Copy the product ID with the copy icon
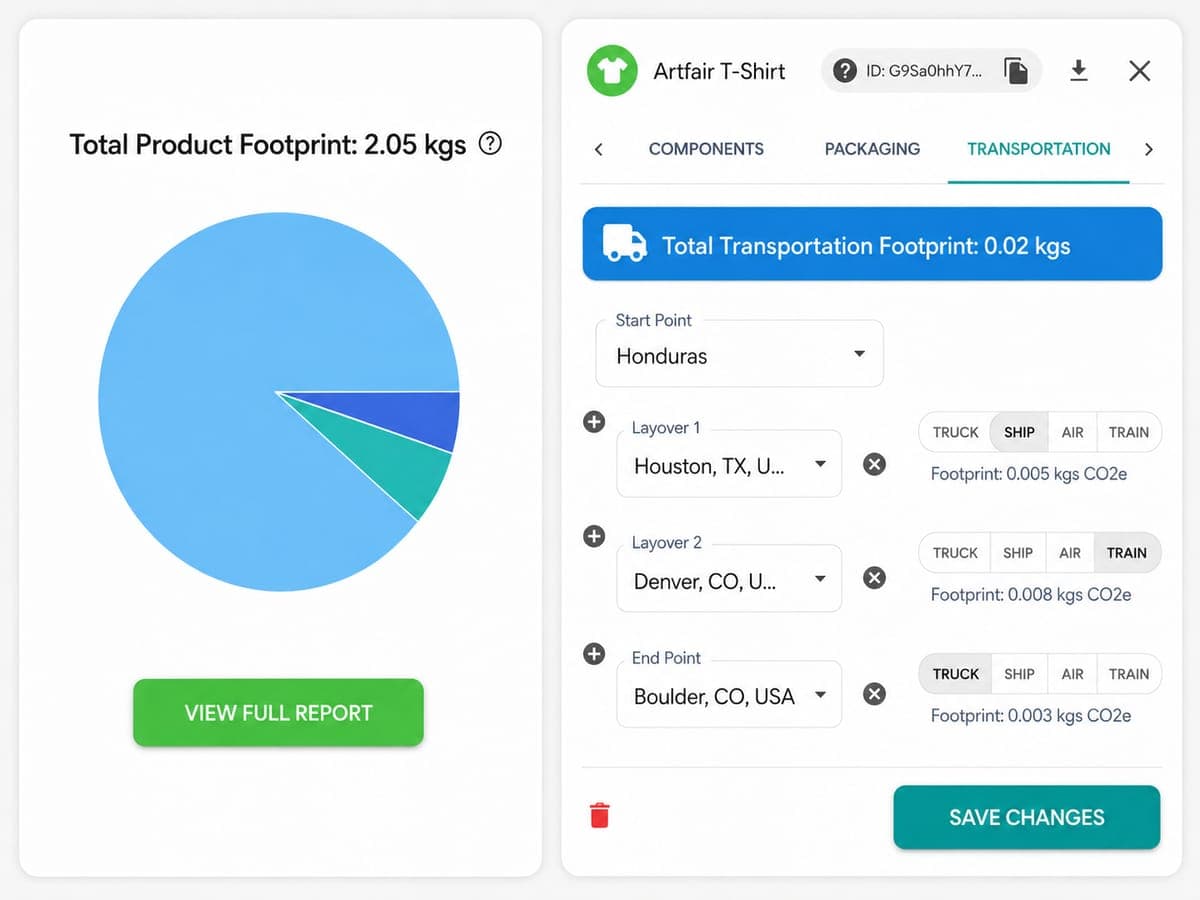 pos(1016,71)
